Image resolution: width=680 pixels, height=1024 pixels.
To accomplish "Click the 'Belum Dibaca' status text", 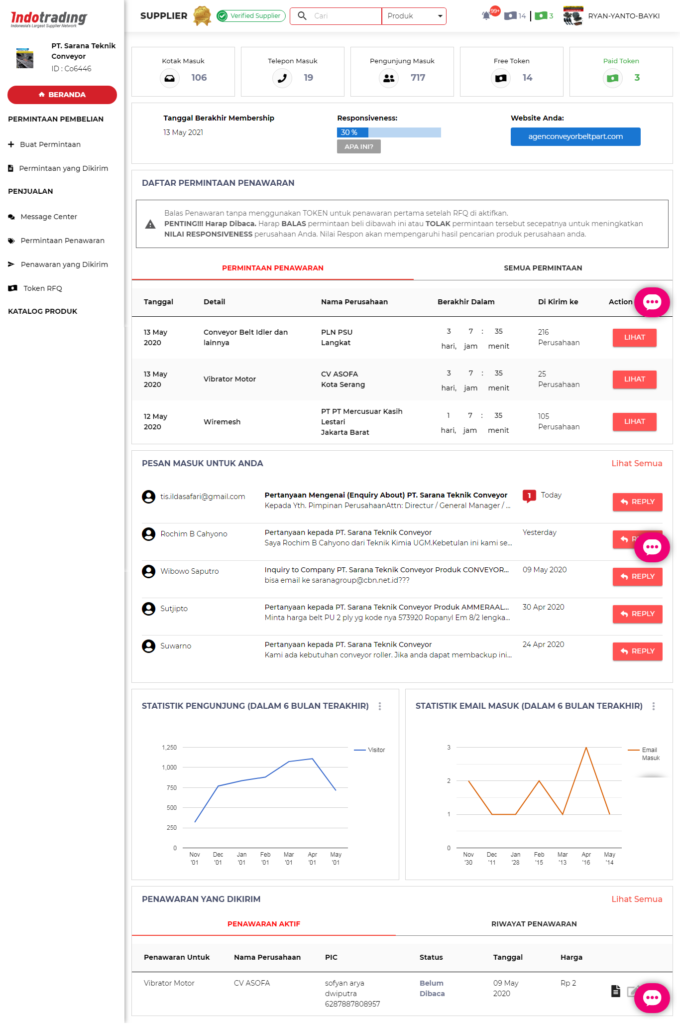I will 432,988.
